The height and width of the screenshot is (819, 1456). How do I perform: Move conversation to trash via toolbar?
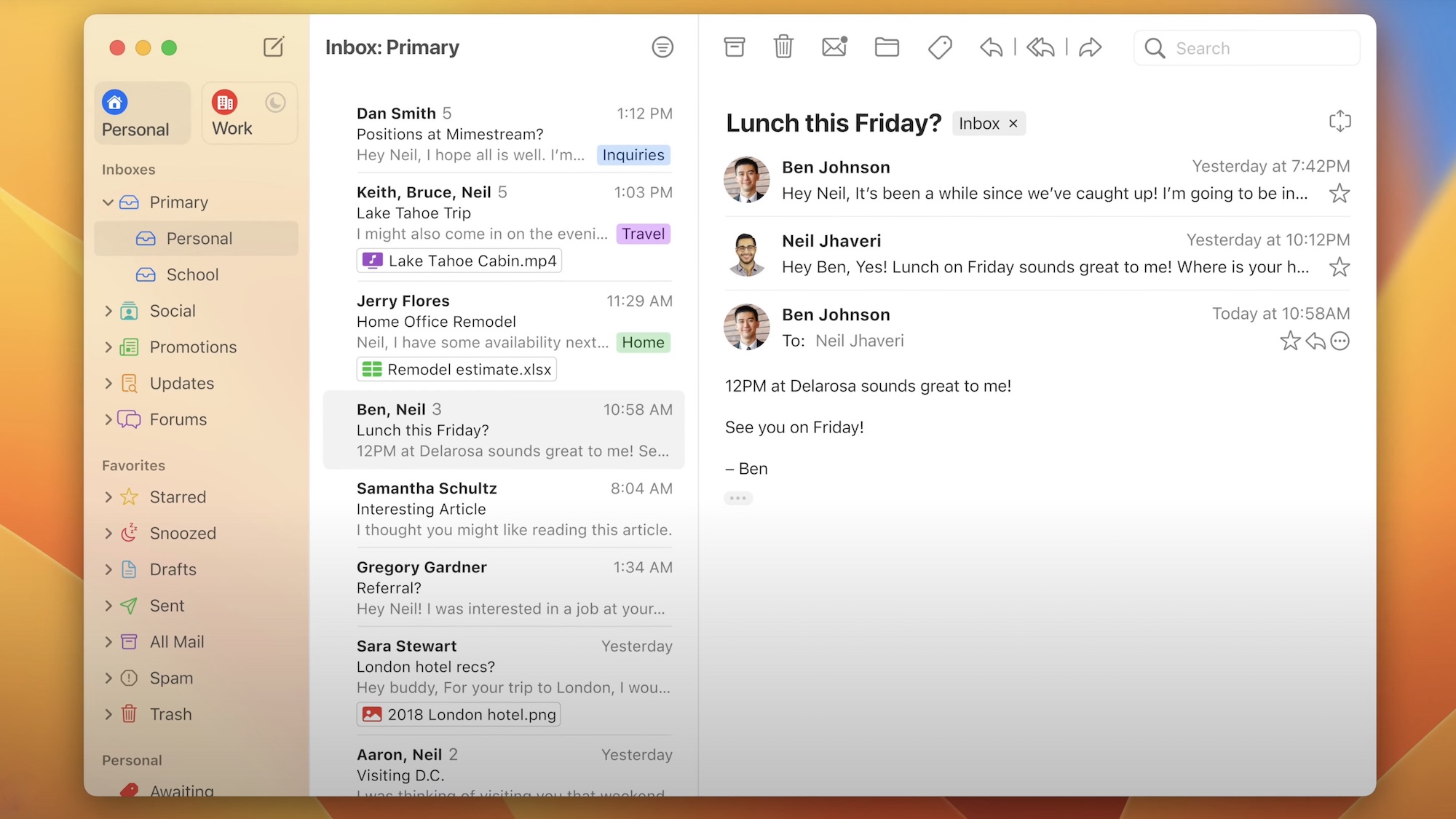pyautogui.click(x=783, y=47)
